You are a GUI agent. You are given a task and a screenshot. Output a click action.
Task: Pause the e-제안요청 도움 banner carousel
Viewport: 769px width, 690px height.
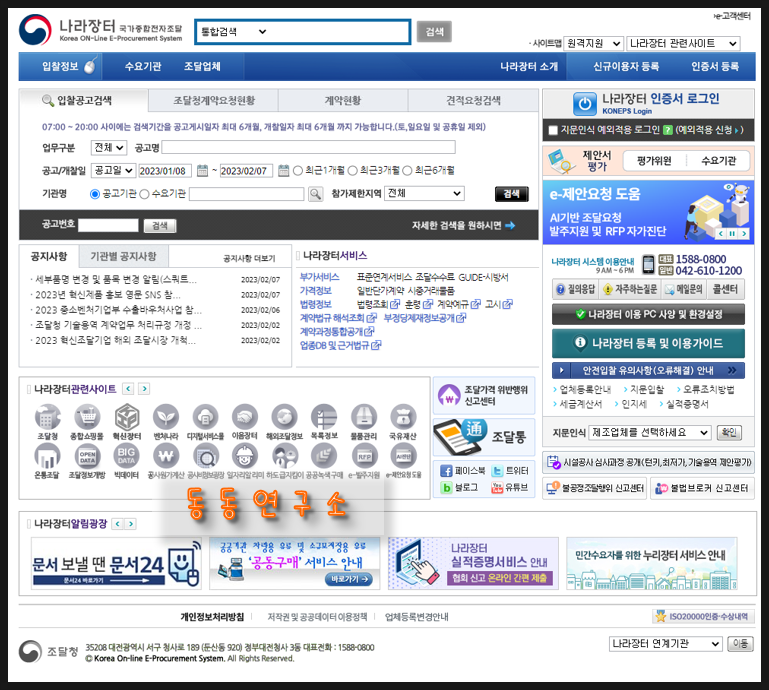pyautogui.click(x=732, y=233)
